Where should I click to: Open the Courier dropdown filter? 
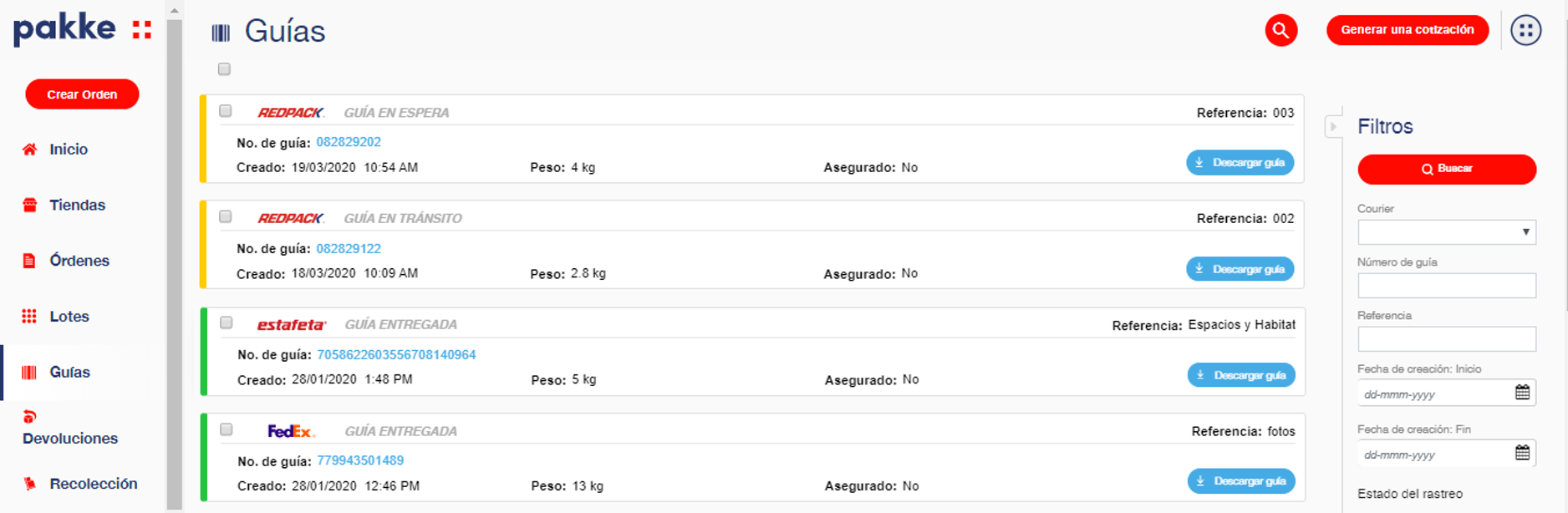point(1447,231)
